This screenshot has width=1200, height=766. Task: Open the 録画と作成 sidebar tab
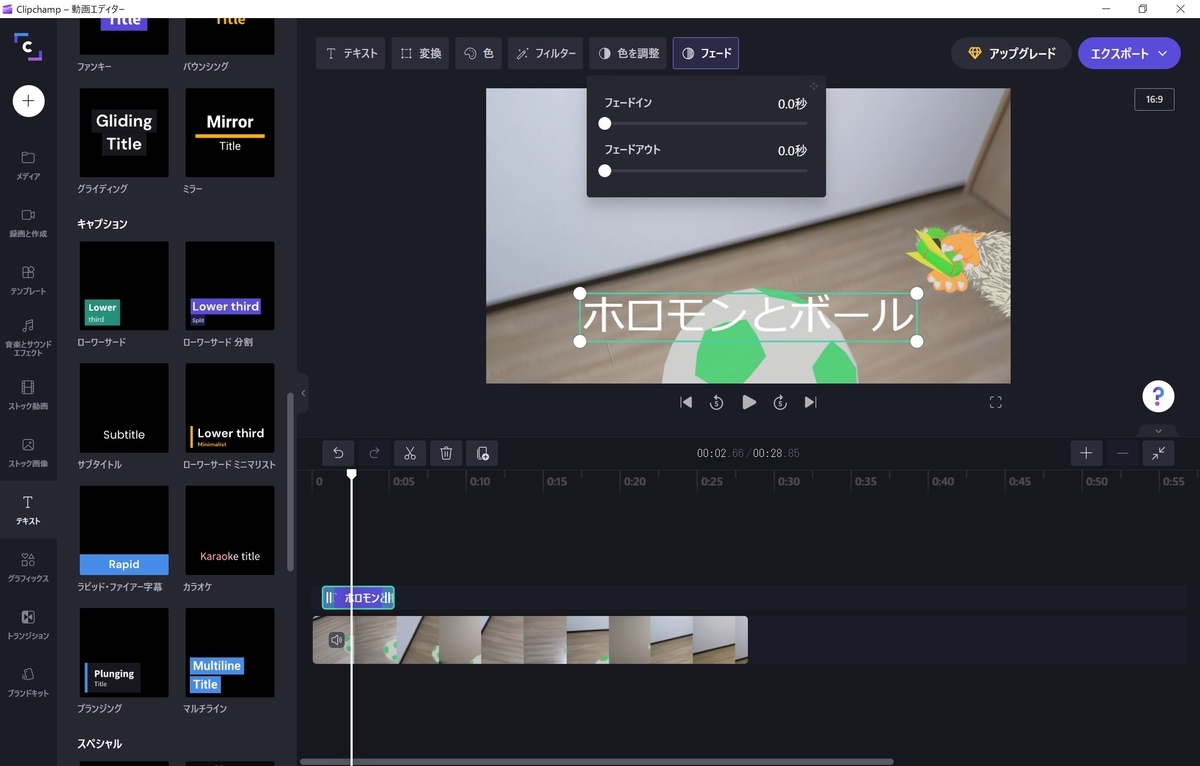pos(28,222)
